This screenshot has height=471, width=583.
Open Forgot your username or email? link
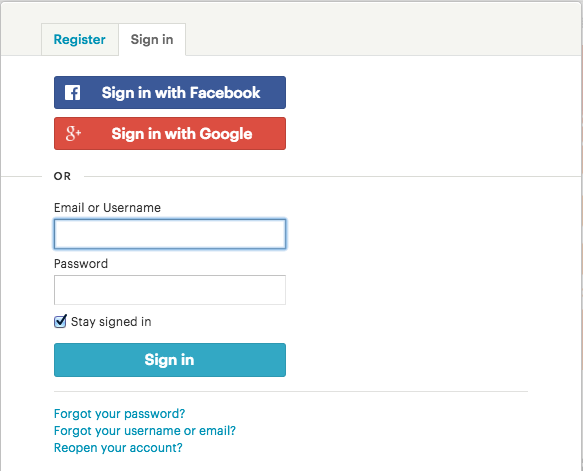click(x=145, y=431)
